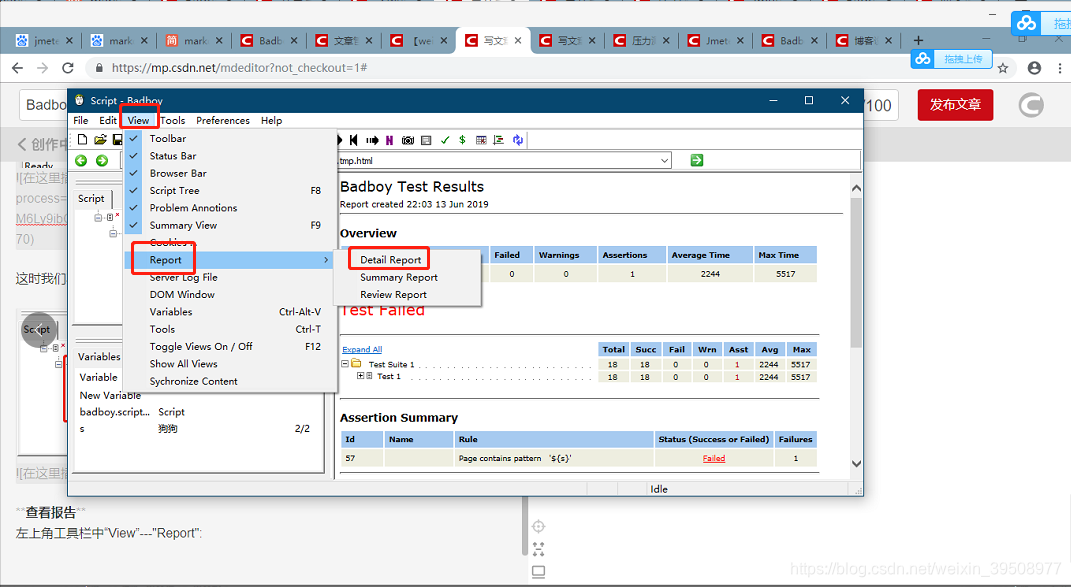Screen dimensions: 1071x587
Task: Collapse the Test Suite 1 node
Action: pos(345,364)
